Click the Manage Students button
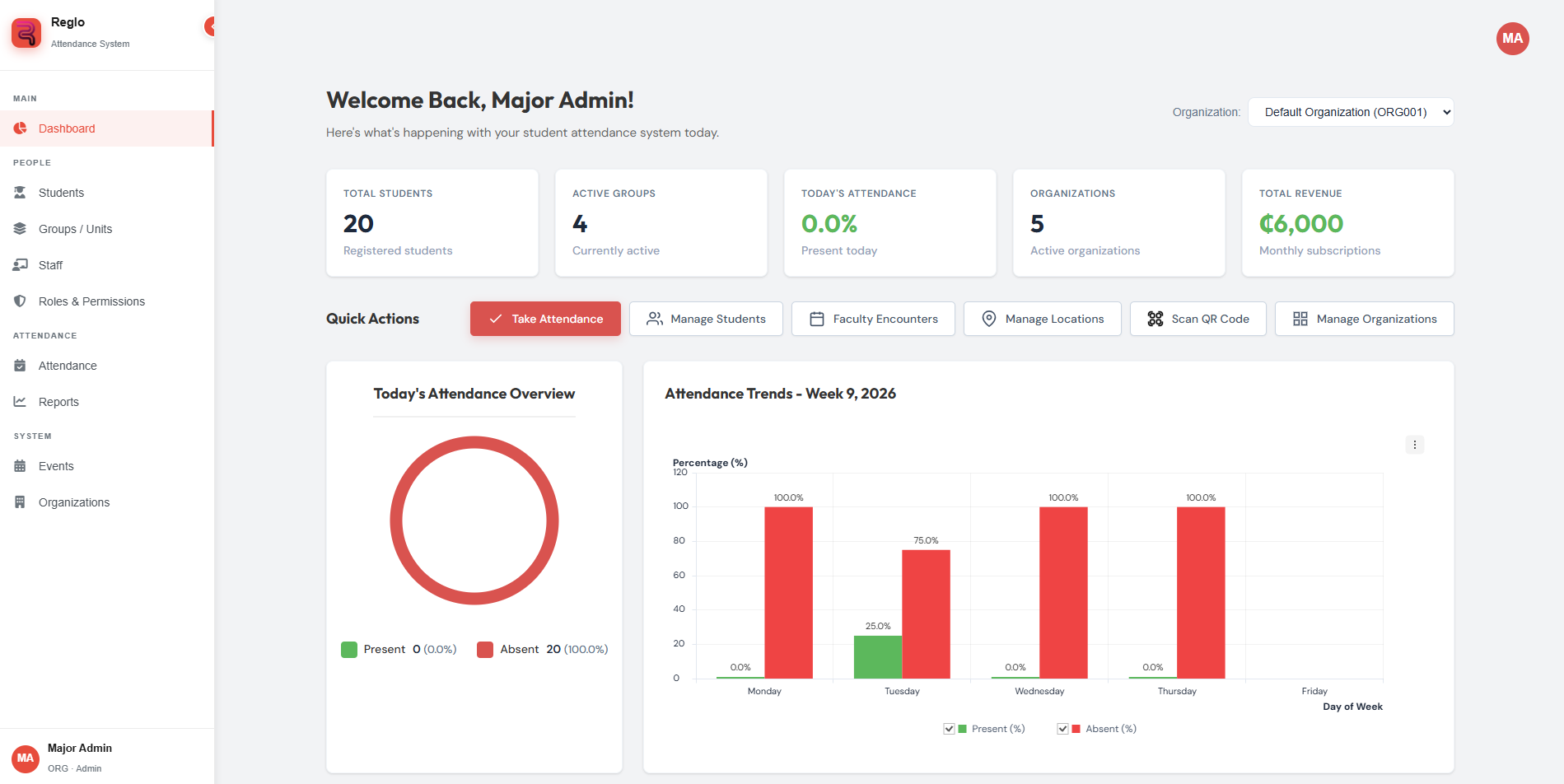1564x784 pixels. 706,319
